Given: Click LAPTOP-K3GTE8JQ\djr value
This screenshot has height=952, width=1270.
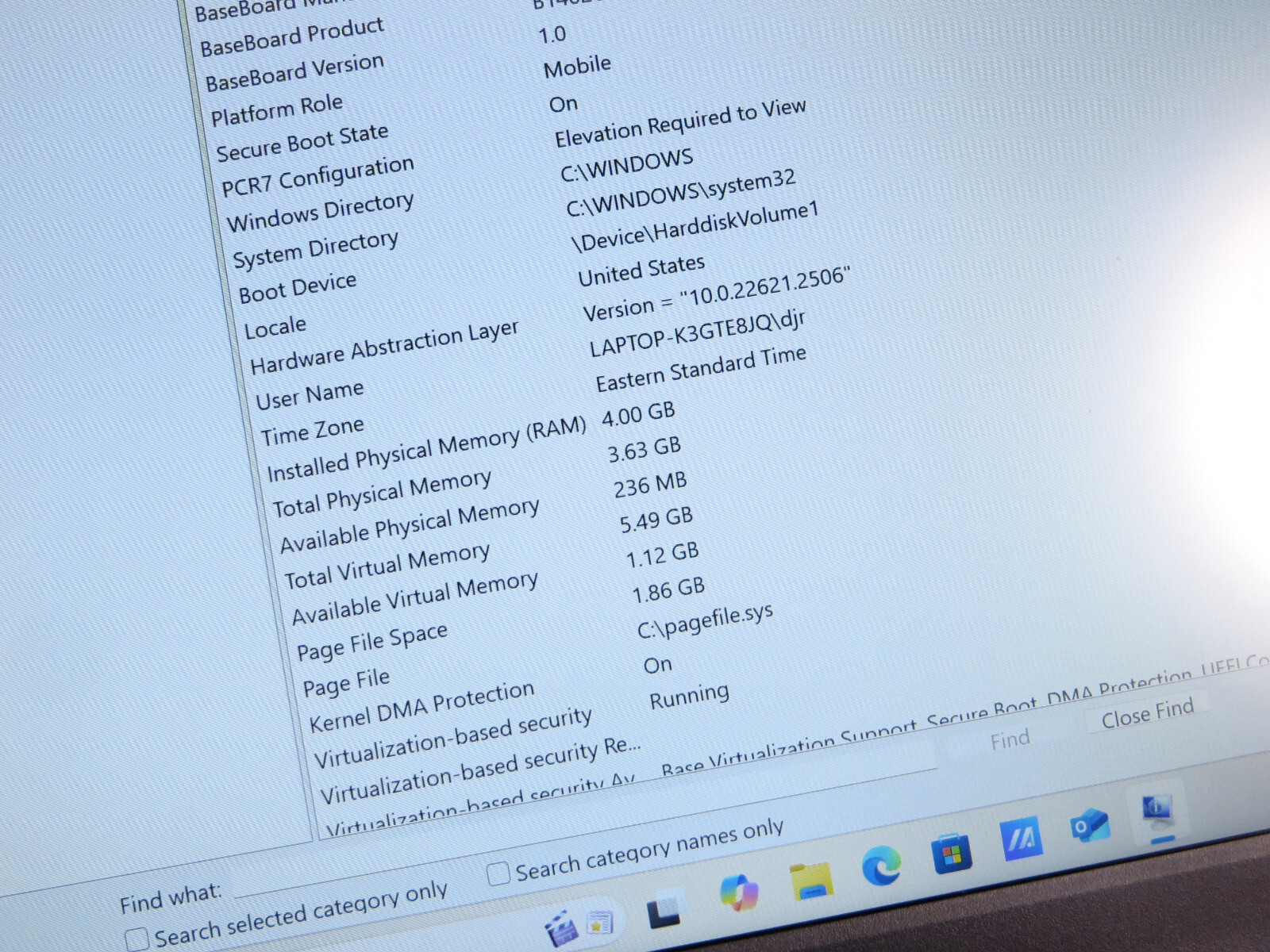Looking at the screenshot, I should click(x=697, y=333).
